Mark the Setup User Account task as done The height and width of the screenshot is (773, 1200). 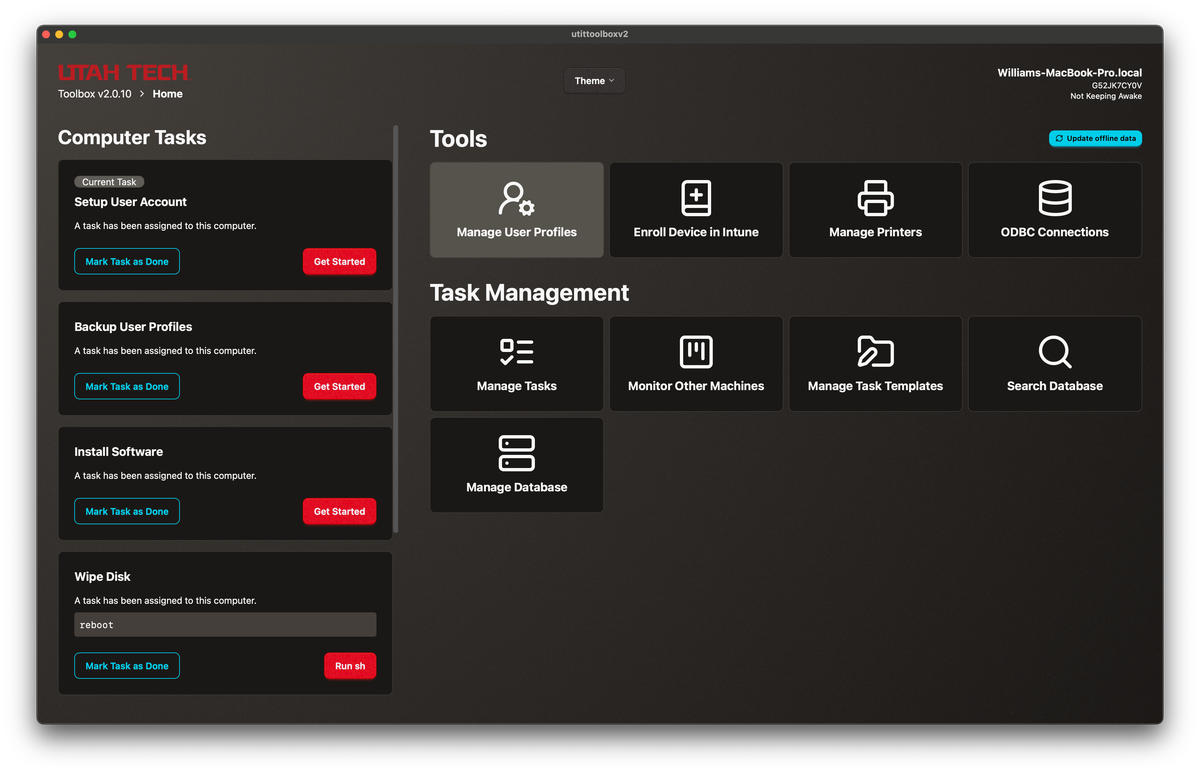tap(127, 261)
